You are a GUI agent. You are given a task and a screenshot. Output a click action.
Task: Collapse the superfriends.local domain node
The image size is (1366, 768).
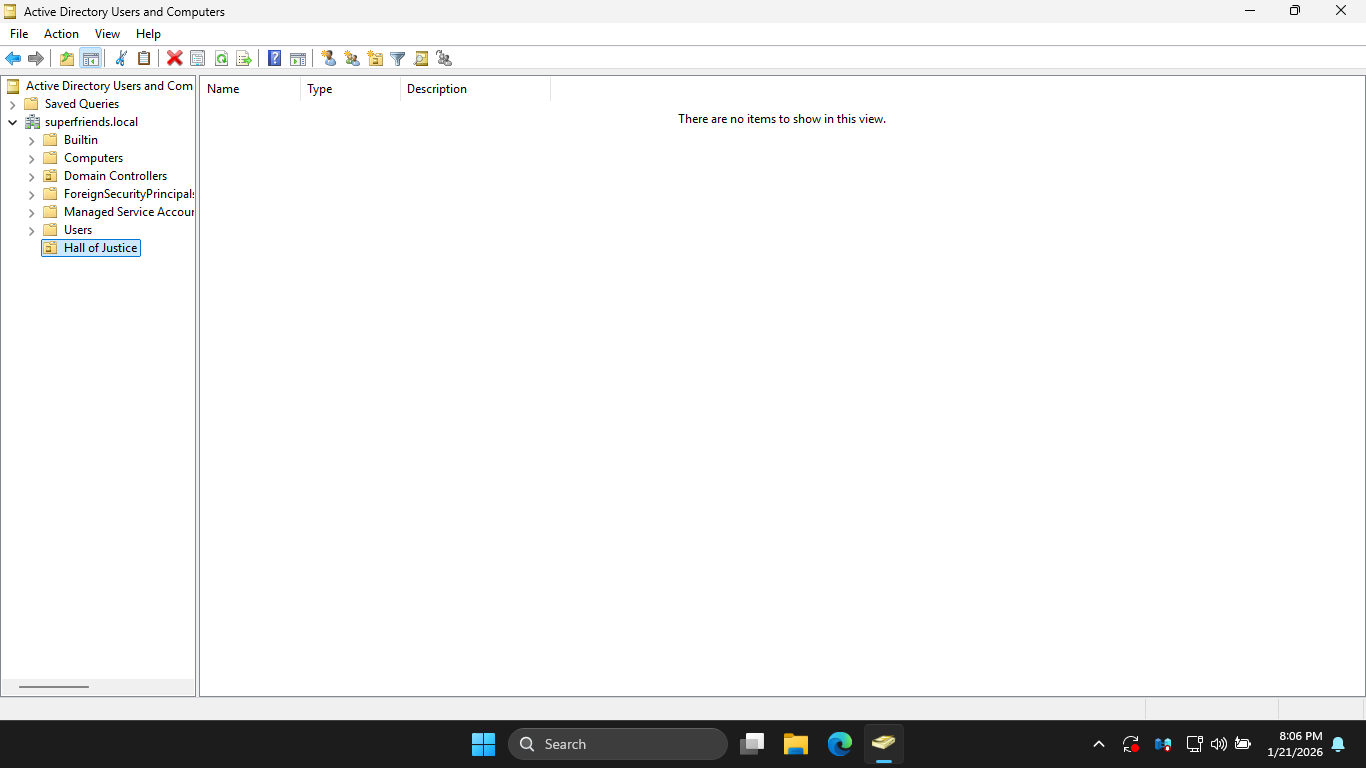tap(12, 122)
